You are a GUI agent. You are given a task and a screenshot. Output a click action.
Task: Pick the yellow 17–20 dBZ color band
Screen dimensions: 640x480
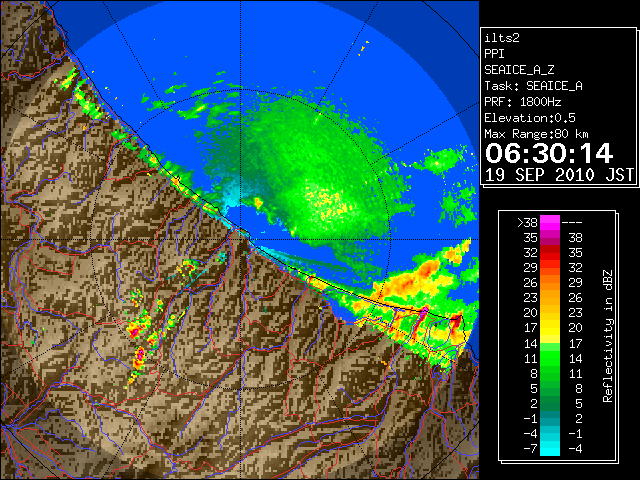550,328
